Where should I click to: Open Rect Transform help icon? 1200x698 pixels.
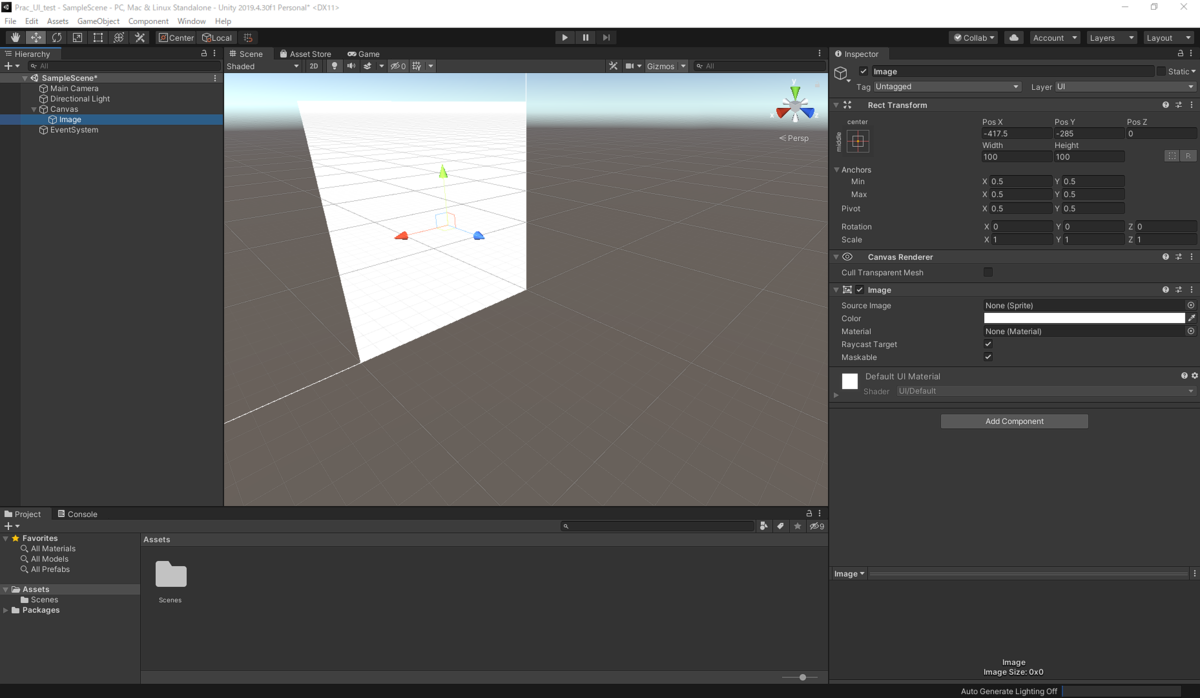pos(1165,105)
